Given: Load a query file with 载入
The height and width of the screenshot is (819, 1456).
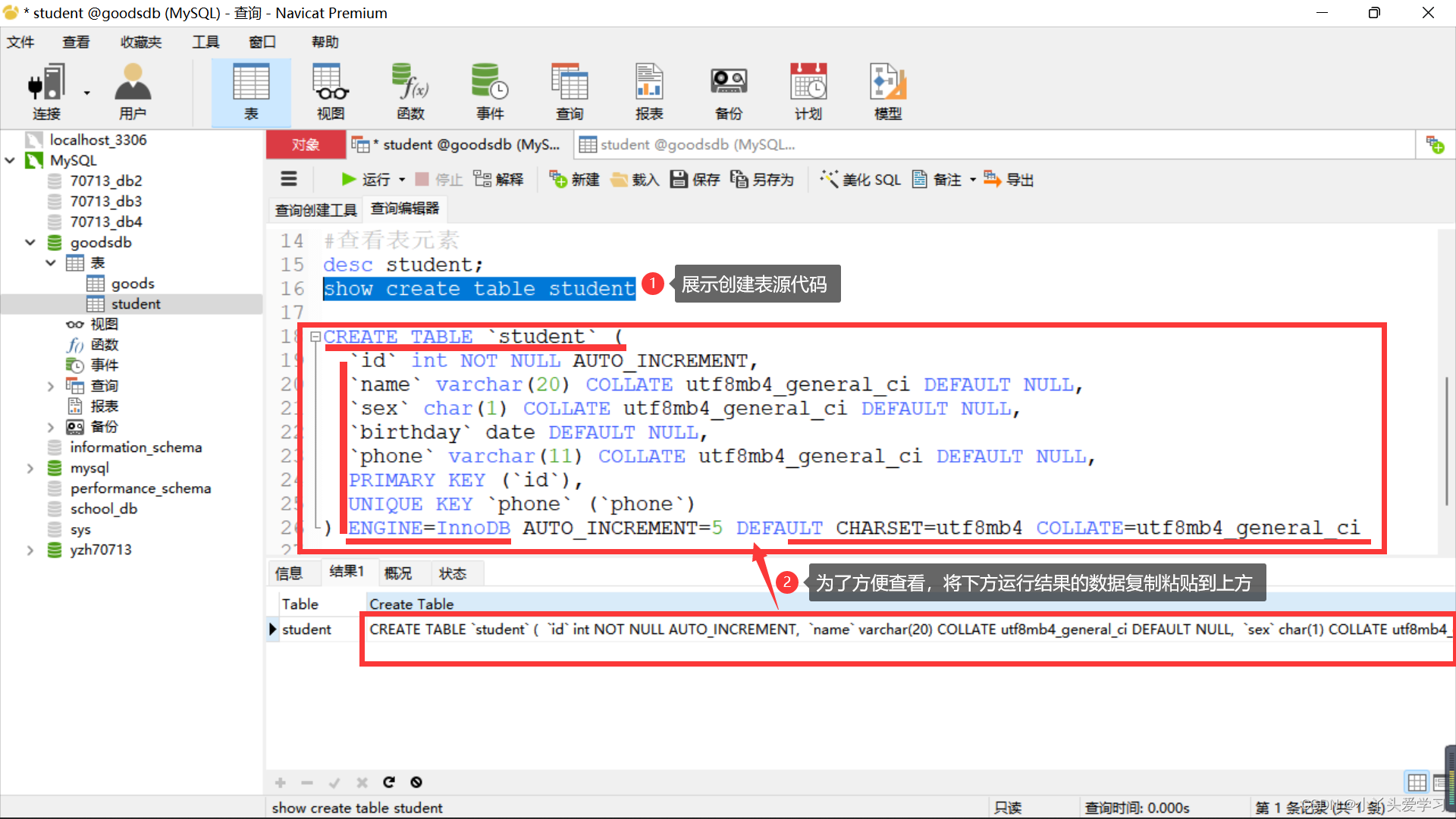Looking at the screenshot, I should (635, 180).
